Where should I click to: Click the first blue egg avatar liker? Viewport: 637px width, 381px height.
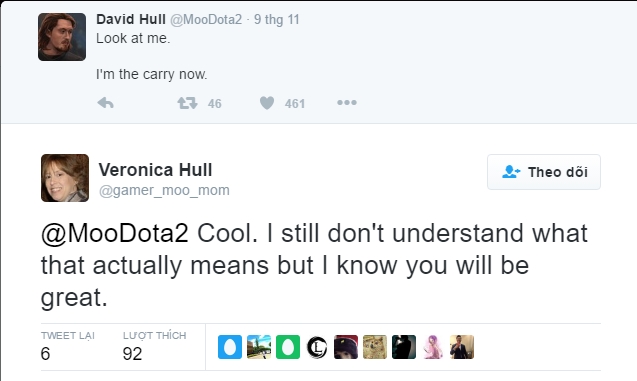pyautogui.click(x=230, y=347)
